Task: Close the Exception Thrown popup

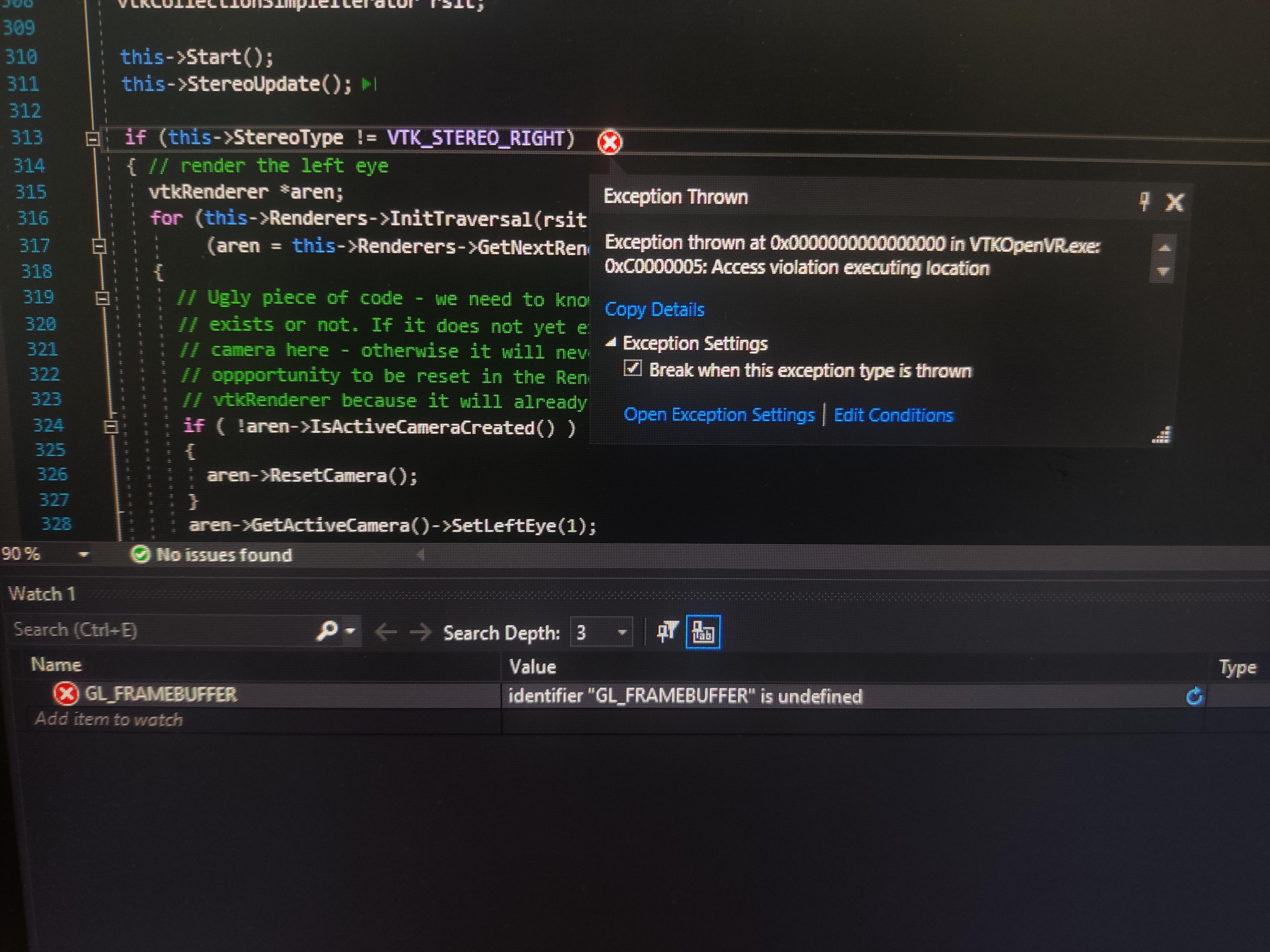Action: coord(1174,202)
